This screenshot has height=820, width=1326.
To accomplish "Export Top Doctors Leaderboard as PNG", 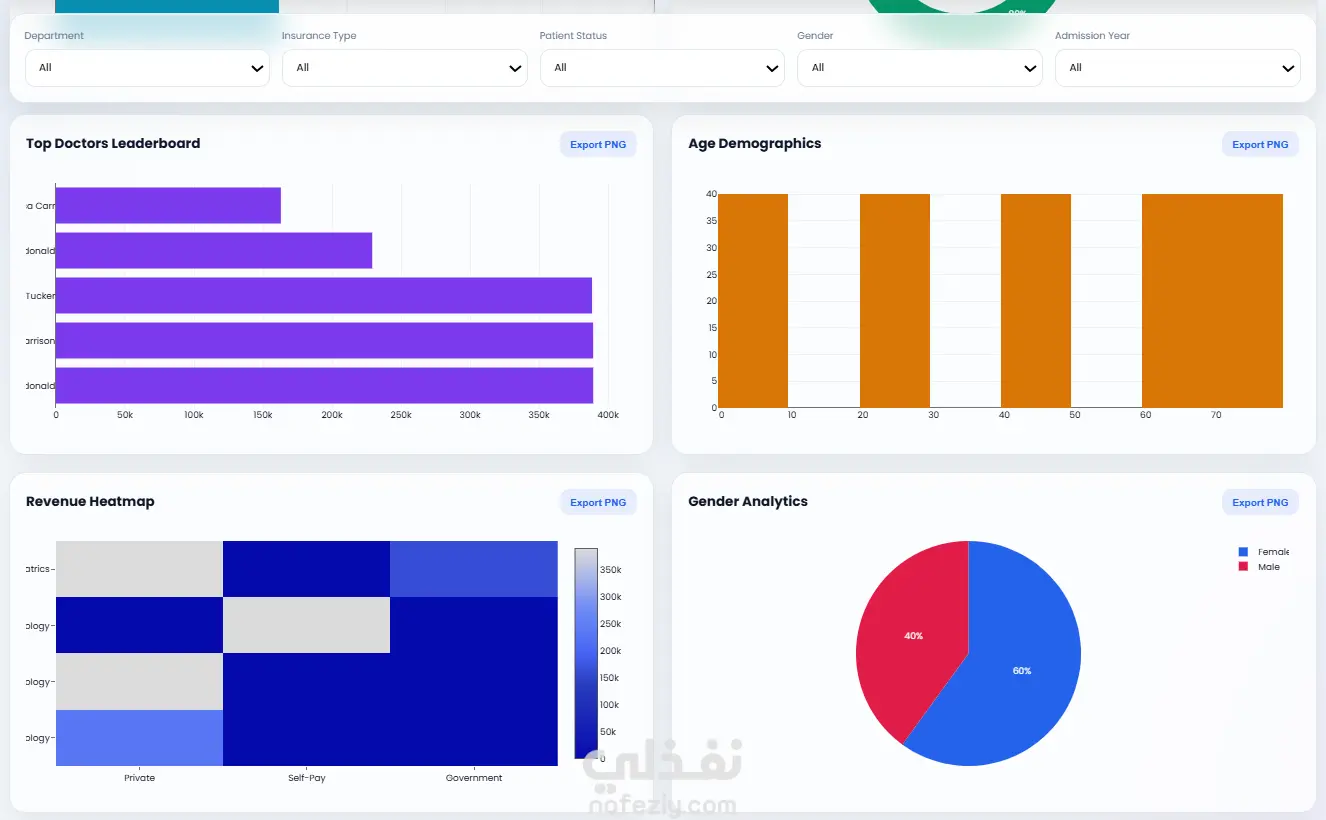I will [598, 145].
